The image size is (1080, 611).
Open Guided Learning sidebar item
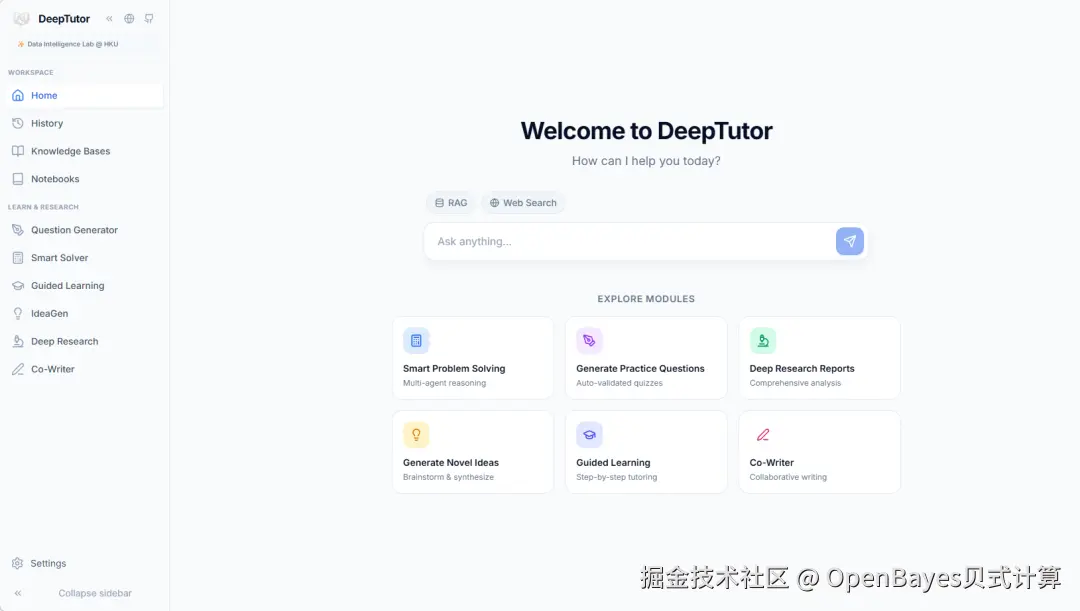pos(85,286)
